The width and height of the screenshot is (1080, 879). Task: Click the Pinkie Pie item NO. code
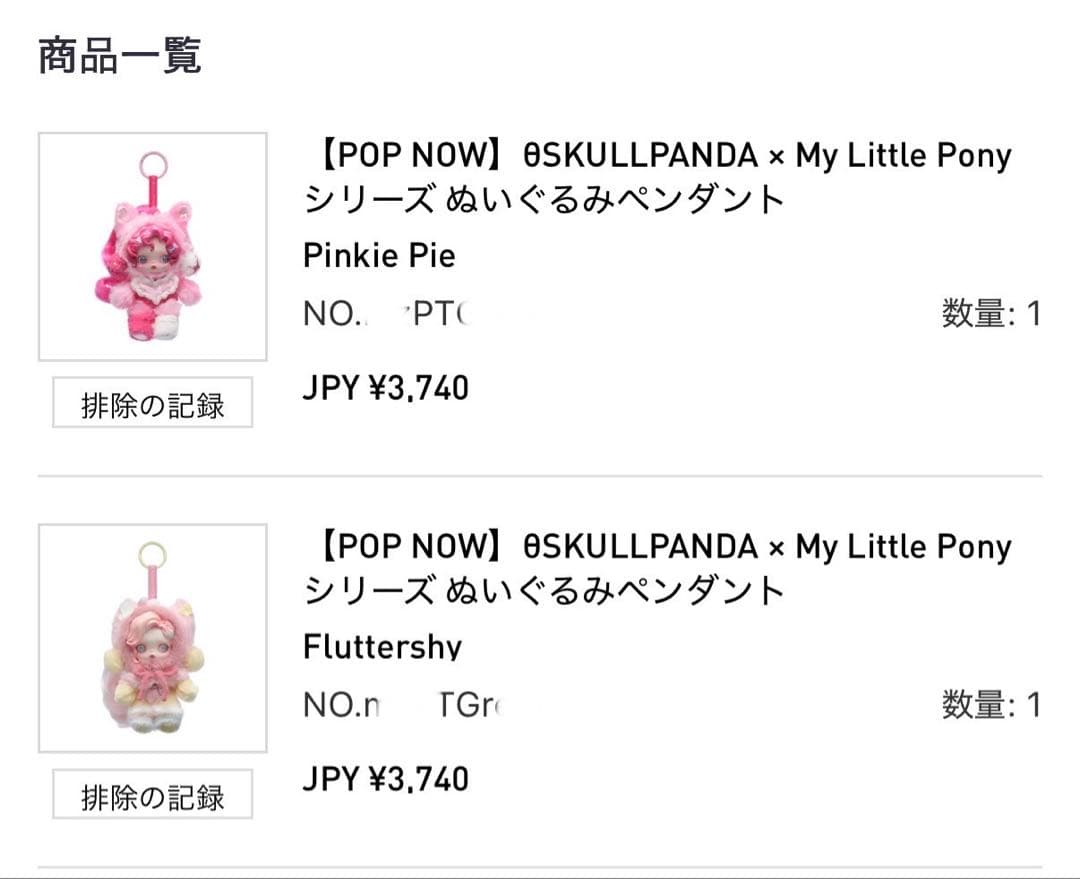tap(390, 315)
